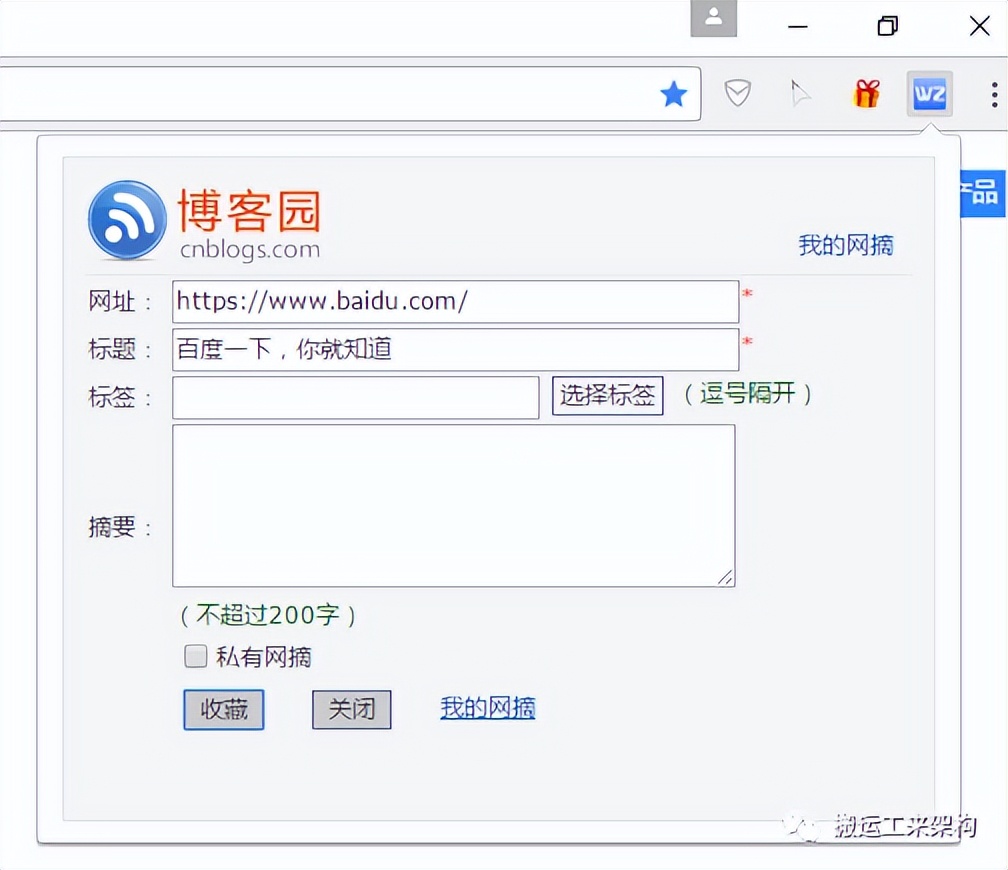Click the 摘要 textarea resize handle
The image size is (1008, 870).
click(727, 578)
